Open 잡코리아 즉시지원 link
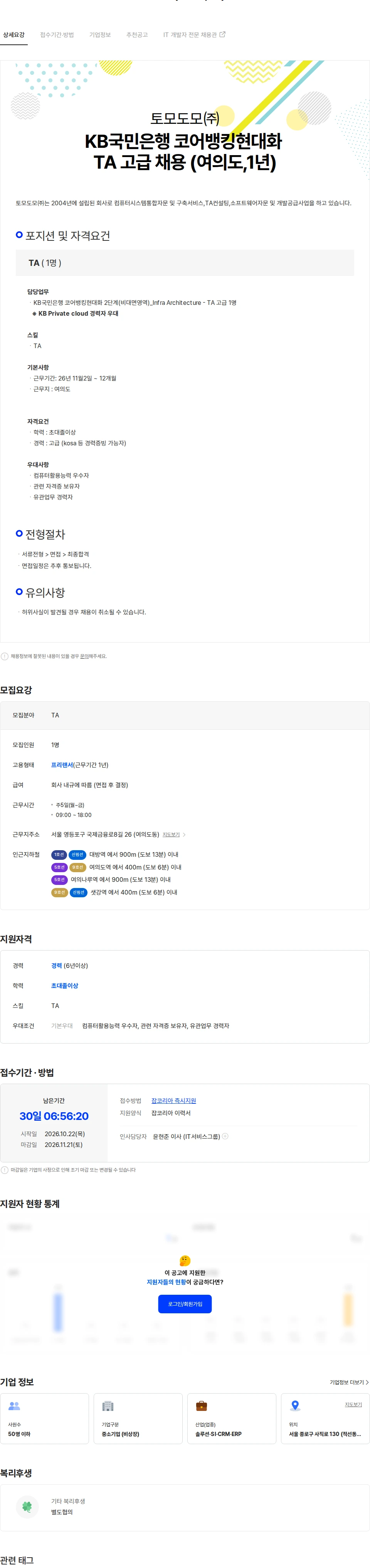 [x=174, y=1101]
